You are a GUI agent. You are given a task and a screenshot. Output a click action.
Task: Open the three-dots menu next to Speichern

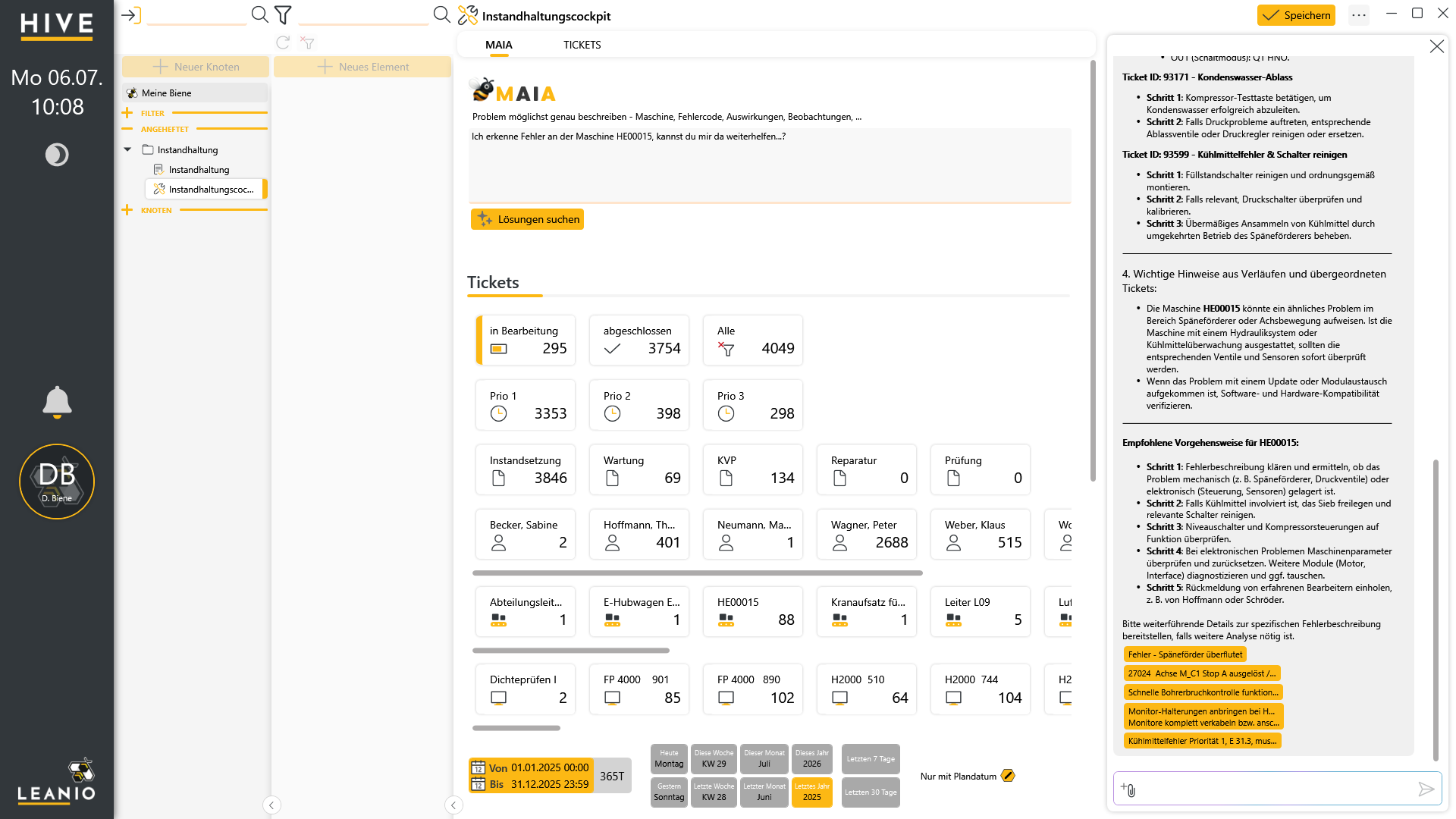(x=1359, y=15)
